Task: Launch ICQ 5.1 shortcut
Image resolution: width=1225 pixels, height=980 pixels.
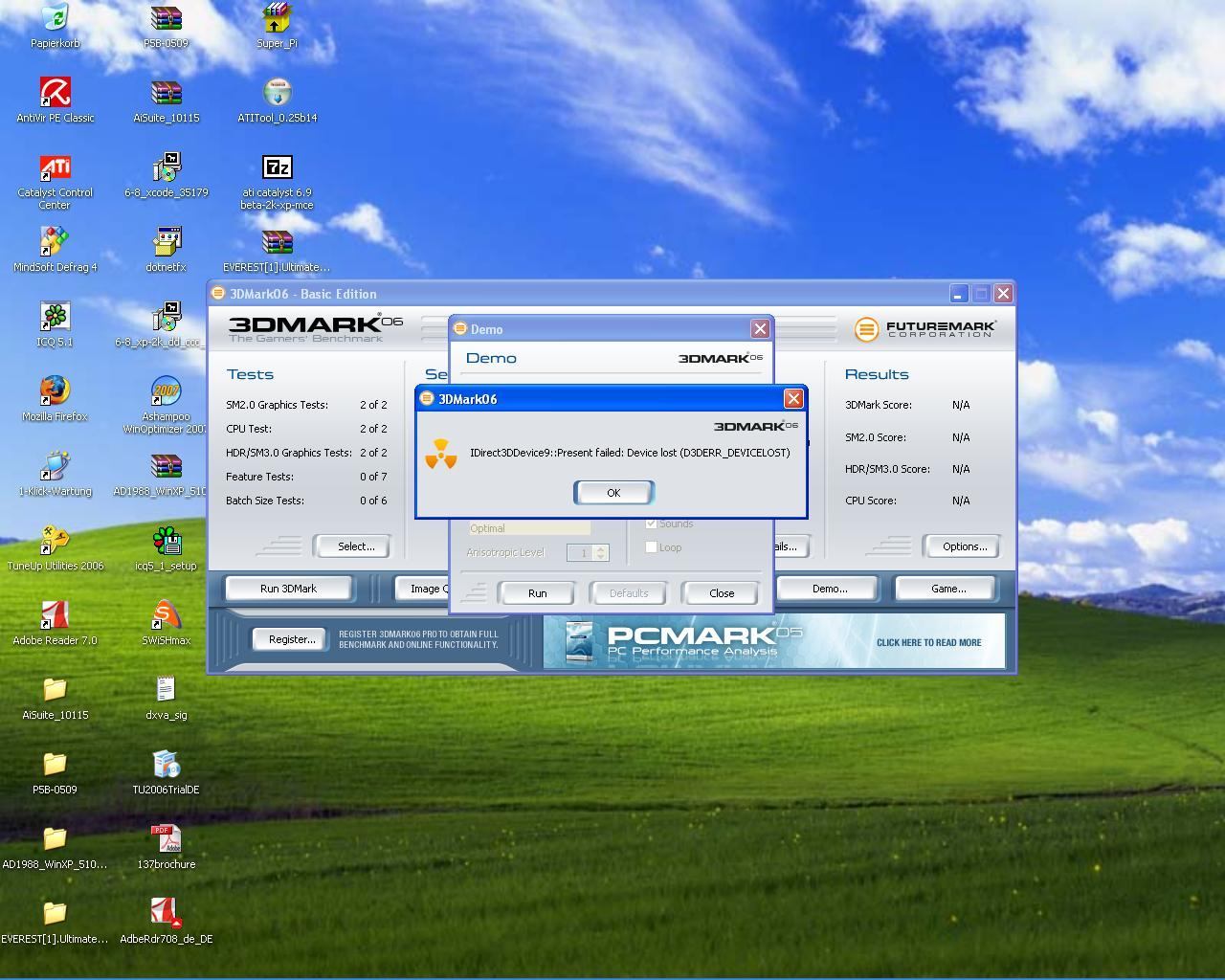Action: coord(56,317)
